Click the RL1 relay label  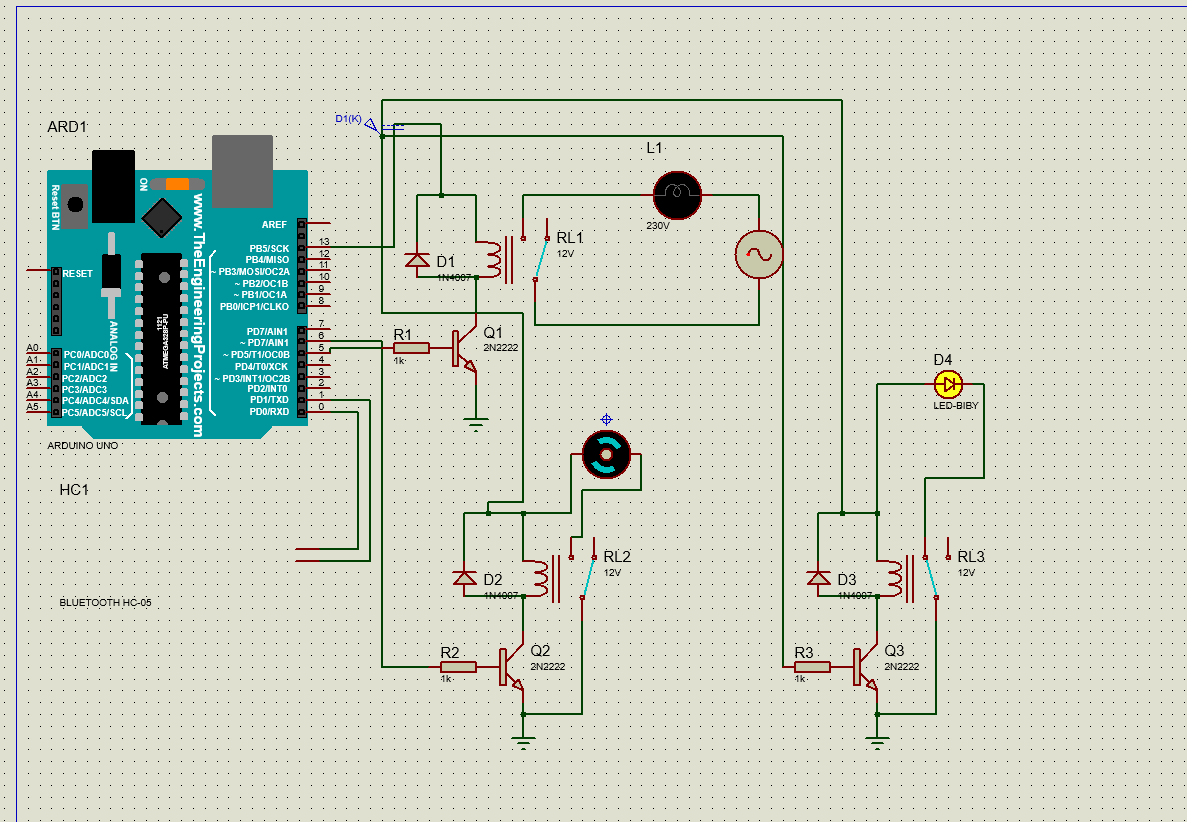570,238
